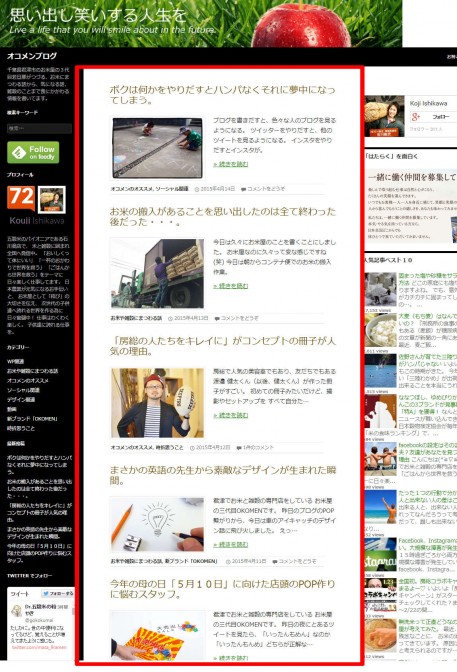Click the comment bubble icon under first post

(x=244, y=189)
